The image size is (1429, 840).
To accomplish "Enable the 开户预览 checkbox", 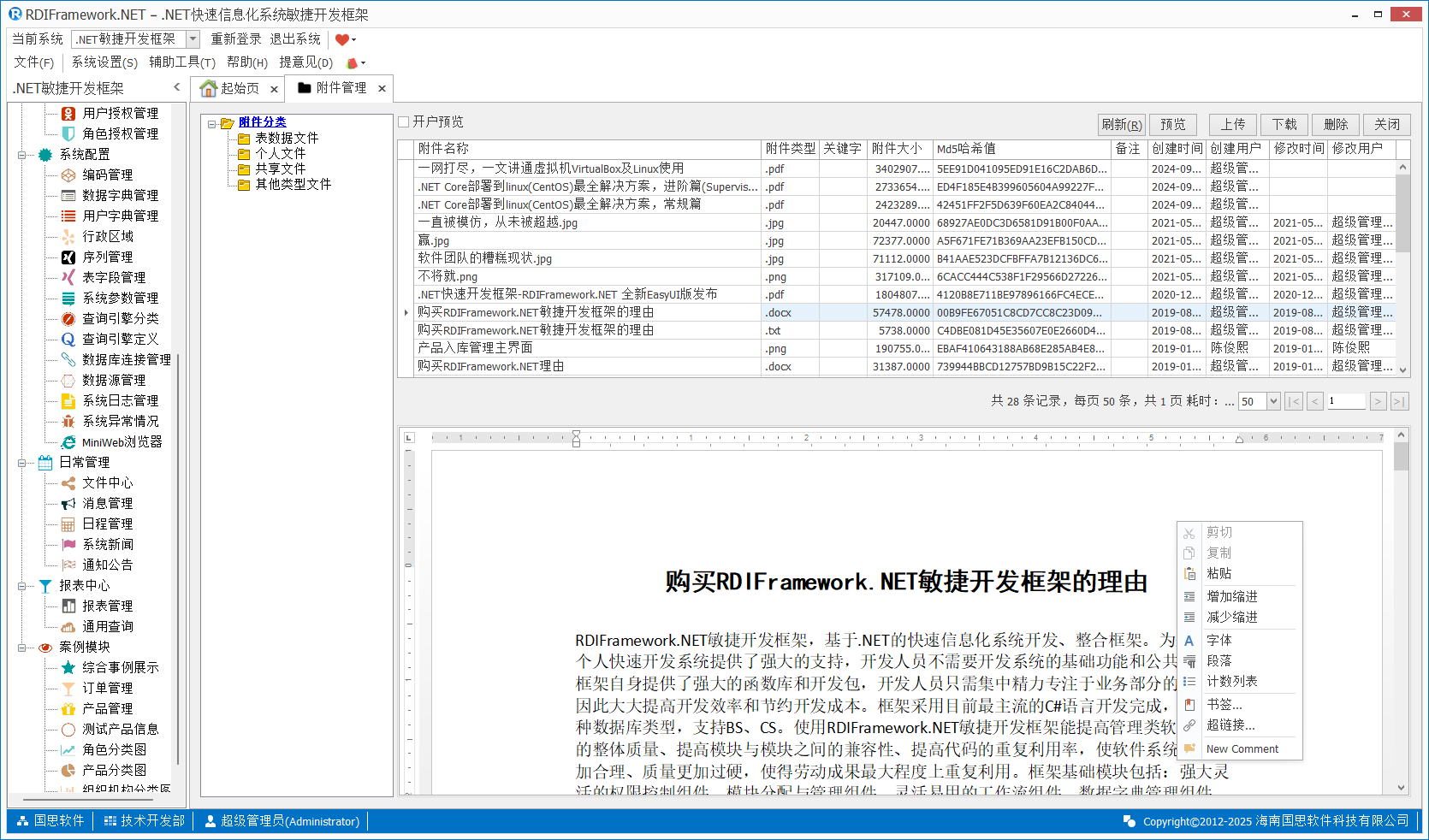I will (x=404, y=122).
